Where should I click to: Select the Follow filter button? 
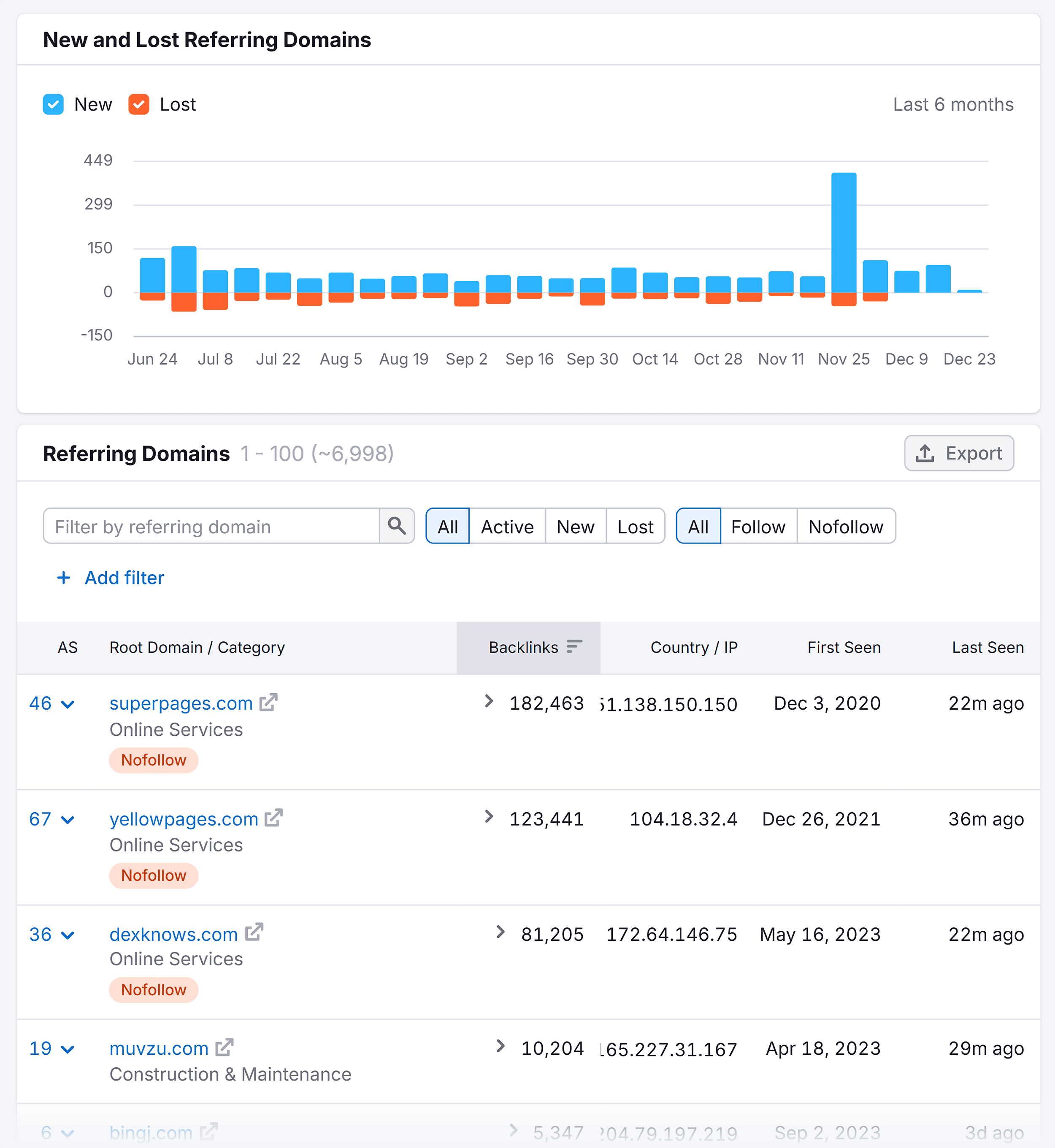[758, 526]
